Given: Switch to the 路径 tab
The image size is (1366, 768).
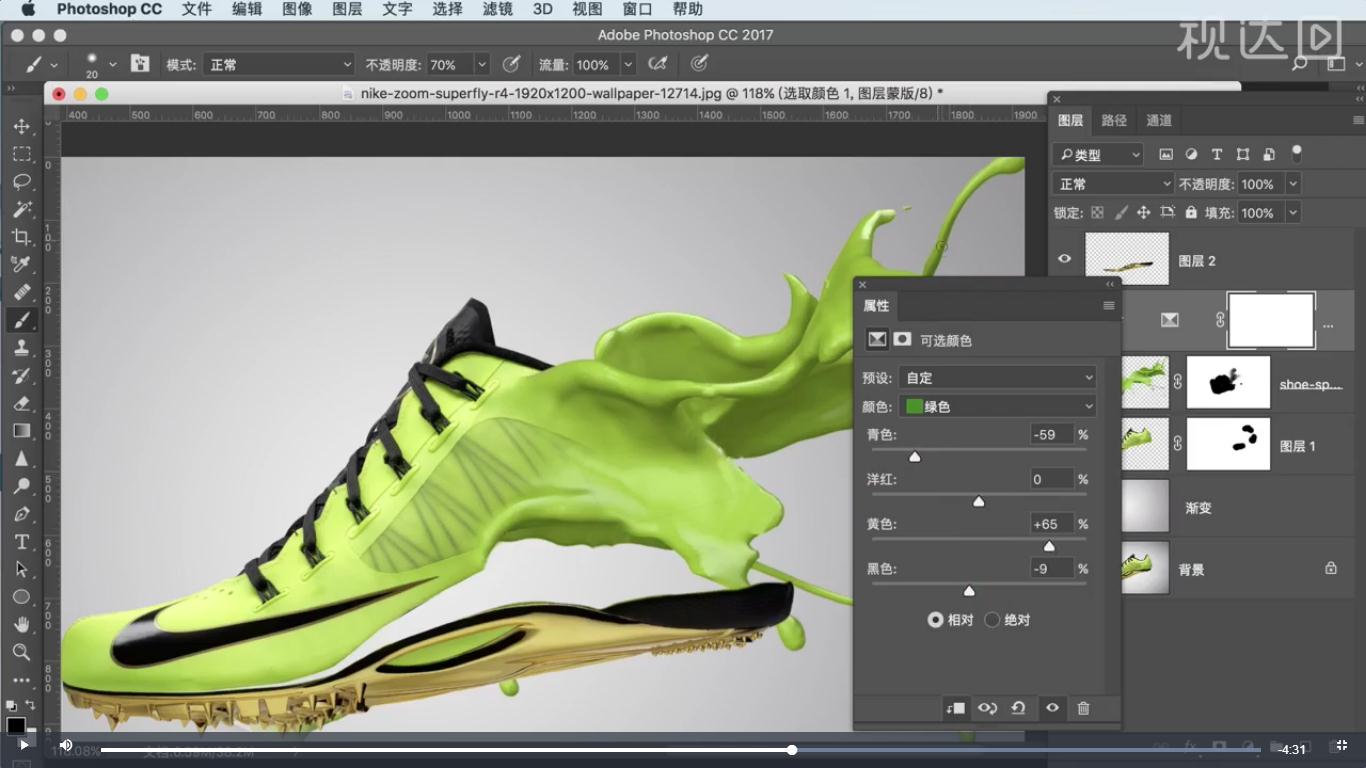Looking at the screenshot, I should [x=1114, y=120].
